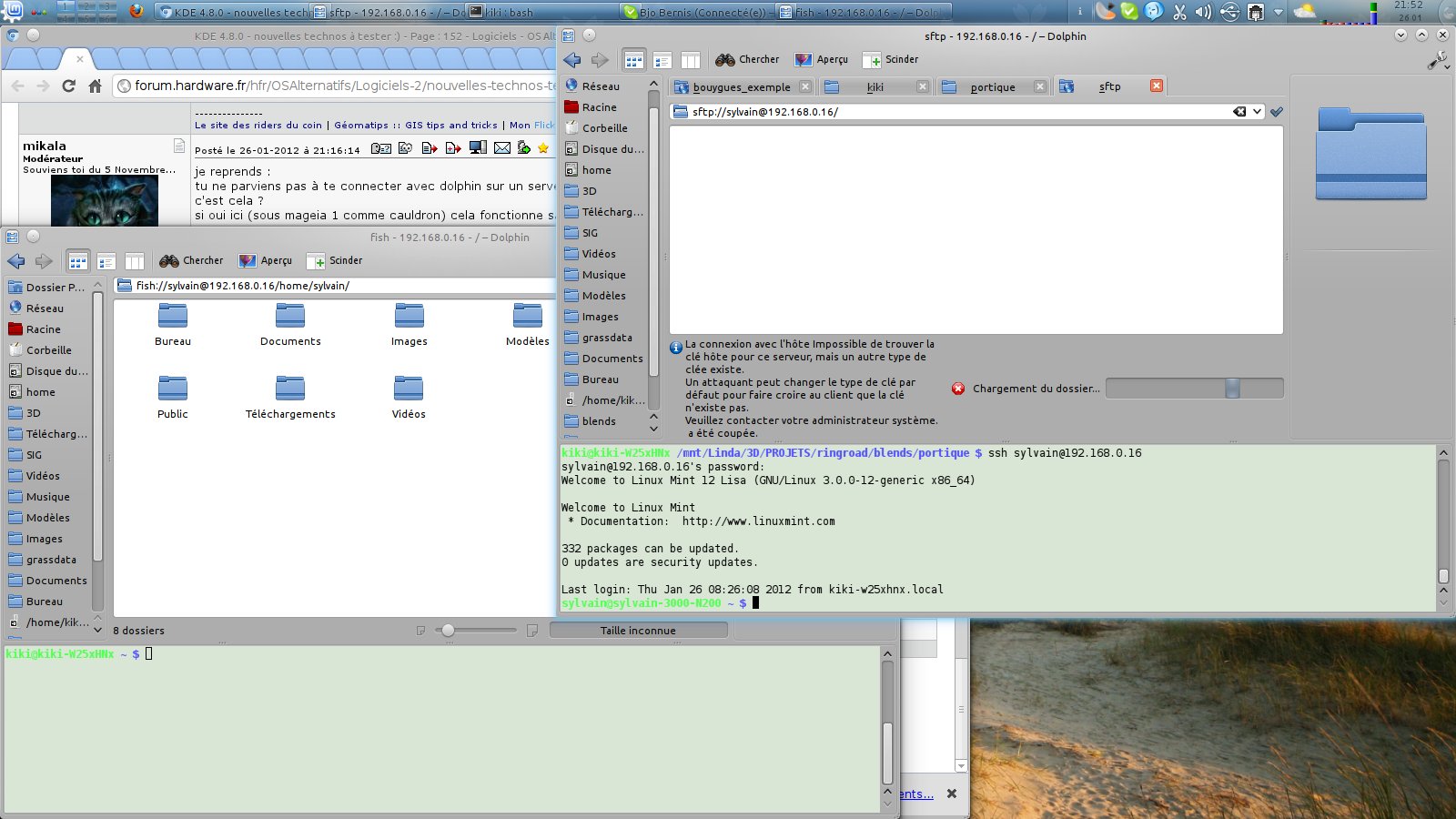This screenshot has height=819, width=1456.
Task: Launch Firefox from the top panel
Action: (136, 11)
